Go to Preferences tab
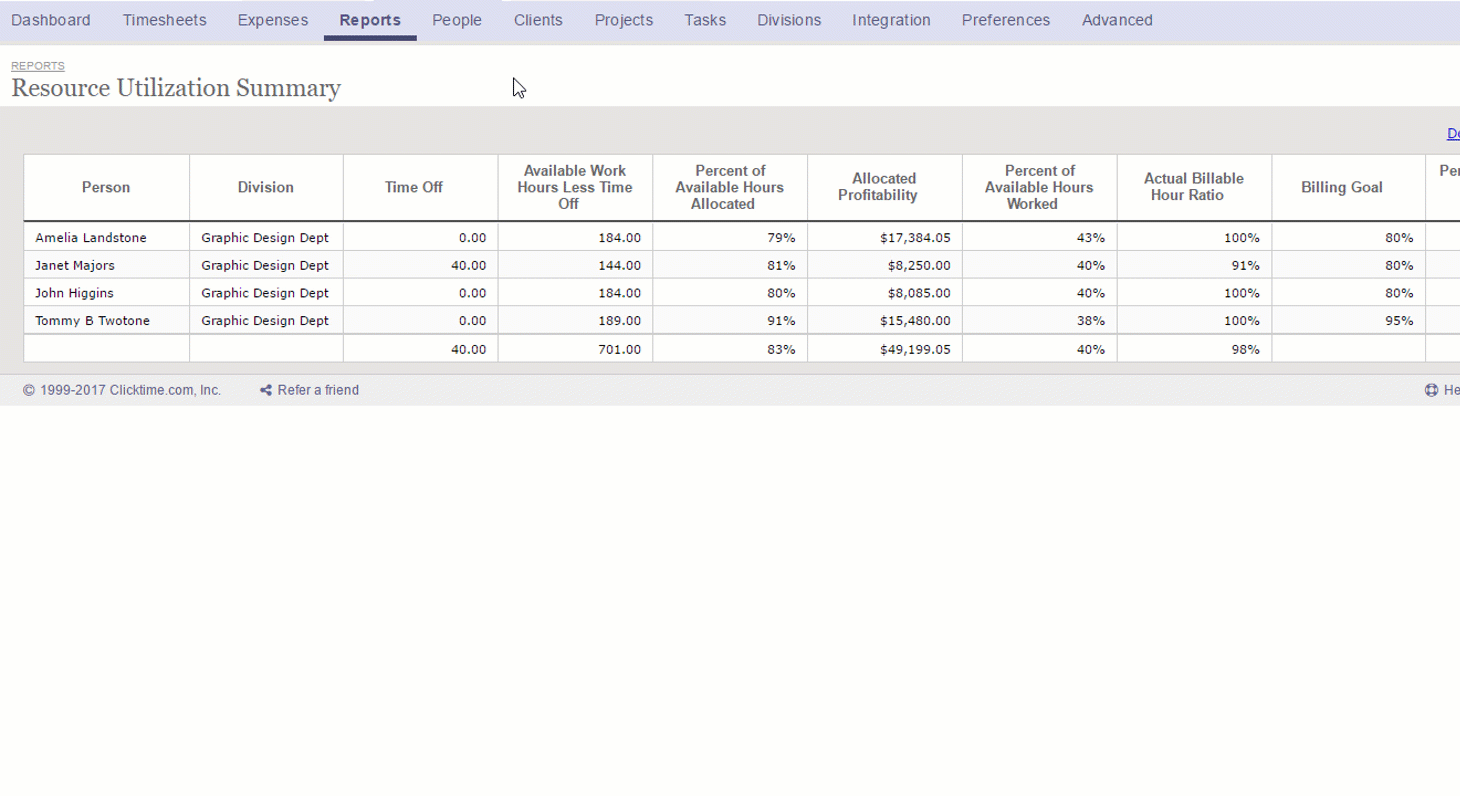The image size is (1460, 796). pyautogui.click(x=1006, y=20)
